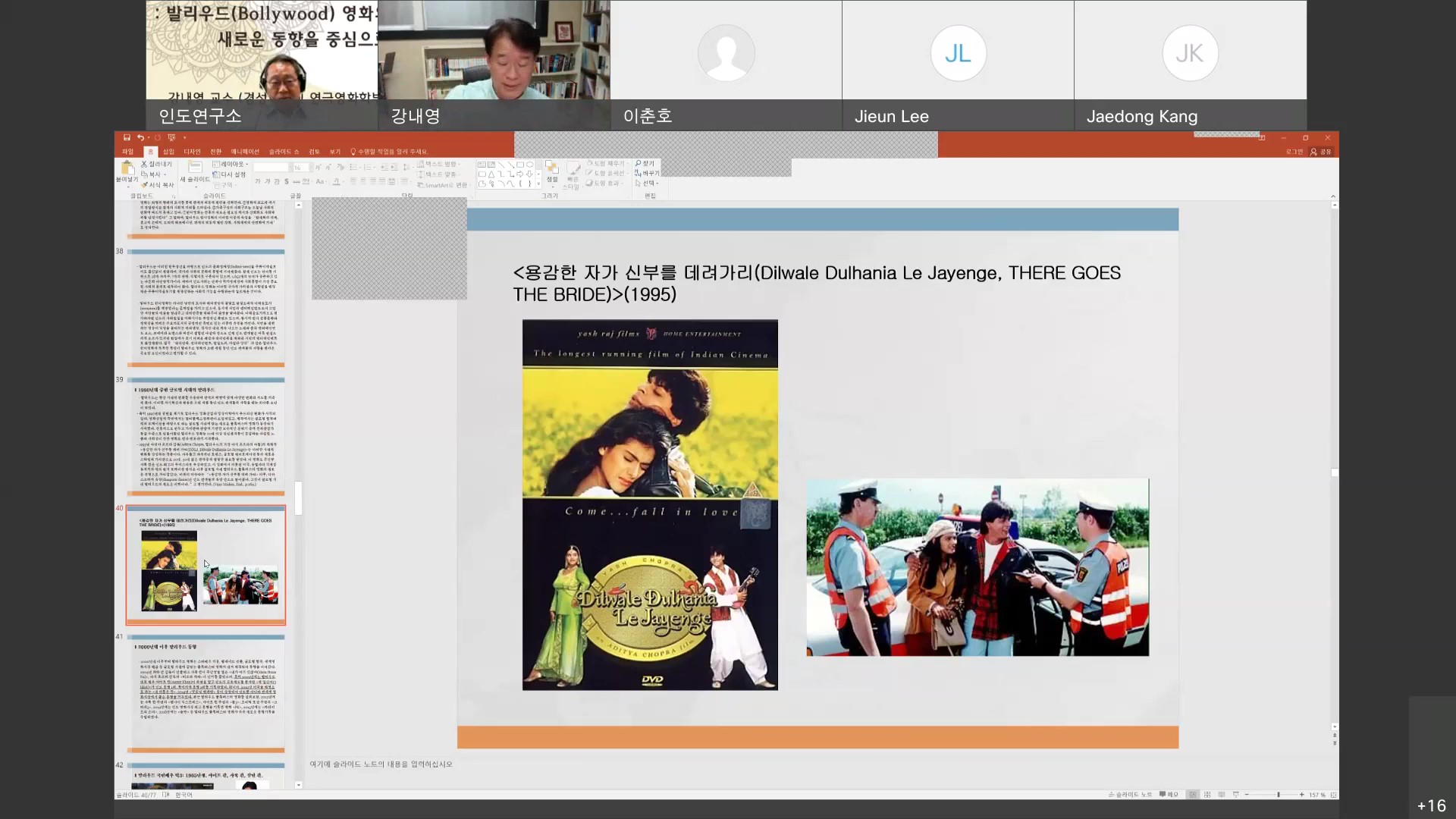The width and height of the screenshot is (1456, 819).
Task: Open the 선택 (Select) dropdown
Action: tap(647, 184)
